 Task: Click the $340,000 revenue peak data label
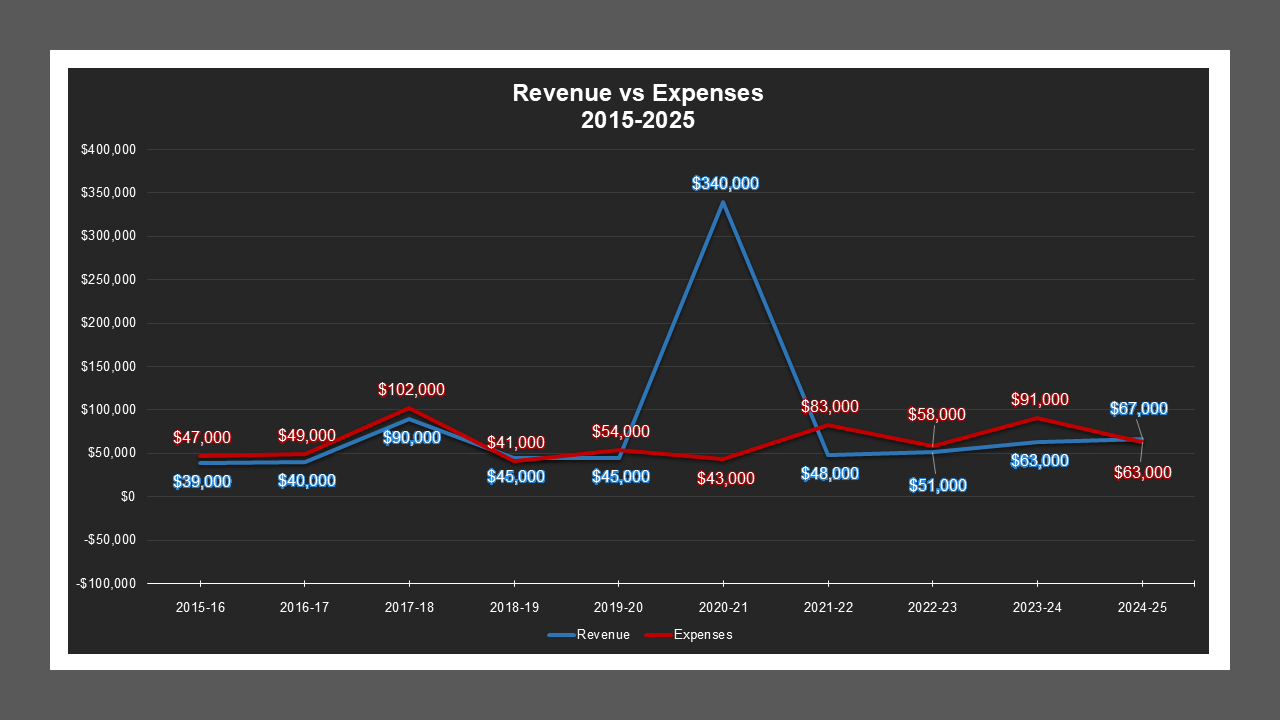coord(725,183)
